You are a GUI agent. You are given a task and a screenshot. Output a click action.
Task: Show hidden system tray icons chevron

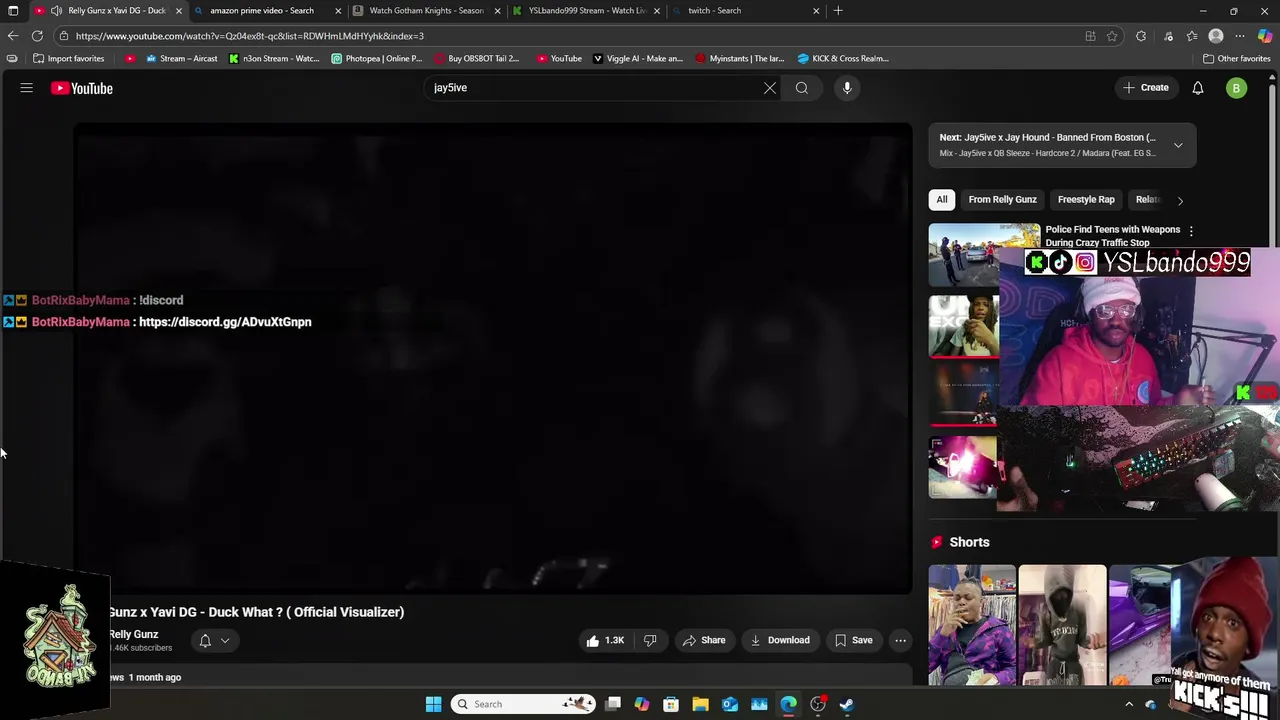pos(1129,704)
